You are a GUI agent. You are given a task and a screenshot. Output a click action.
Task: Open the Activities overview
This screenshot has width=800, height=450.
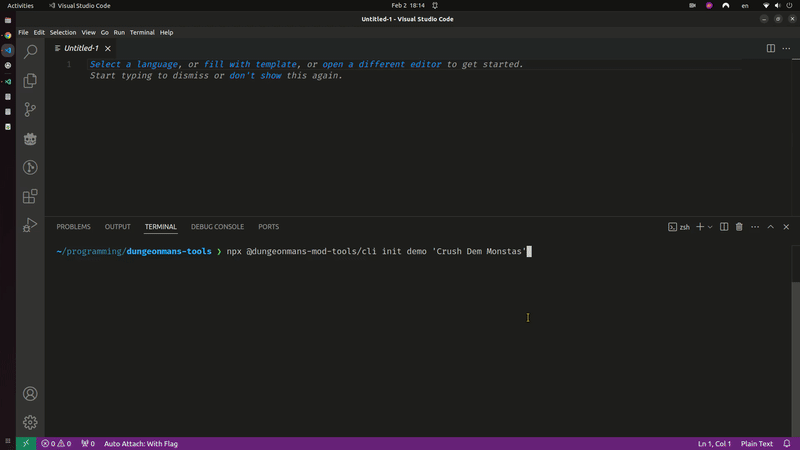click(20, 6)
